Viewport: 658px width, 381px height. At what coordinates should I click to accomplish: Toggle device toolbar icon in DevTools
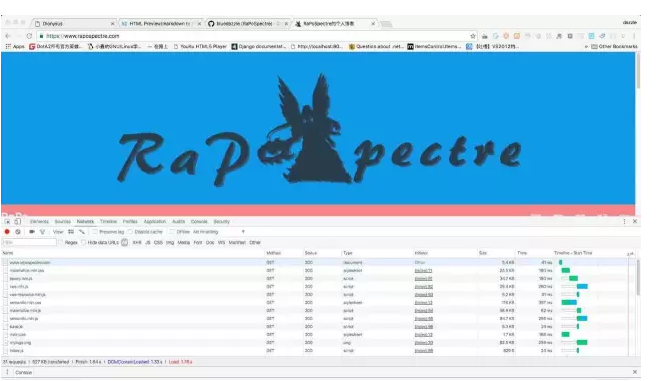[17, 222]
